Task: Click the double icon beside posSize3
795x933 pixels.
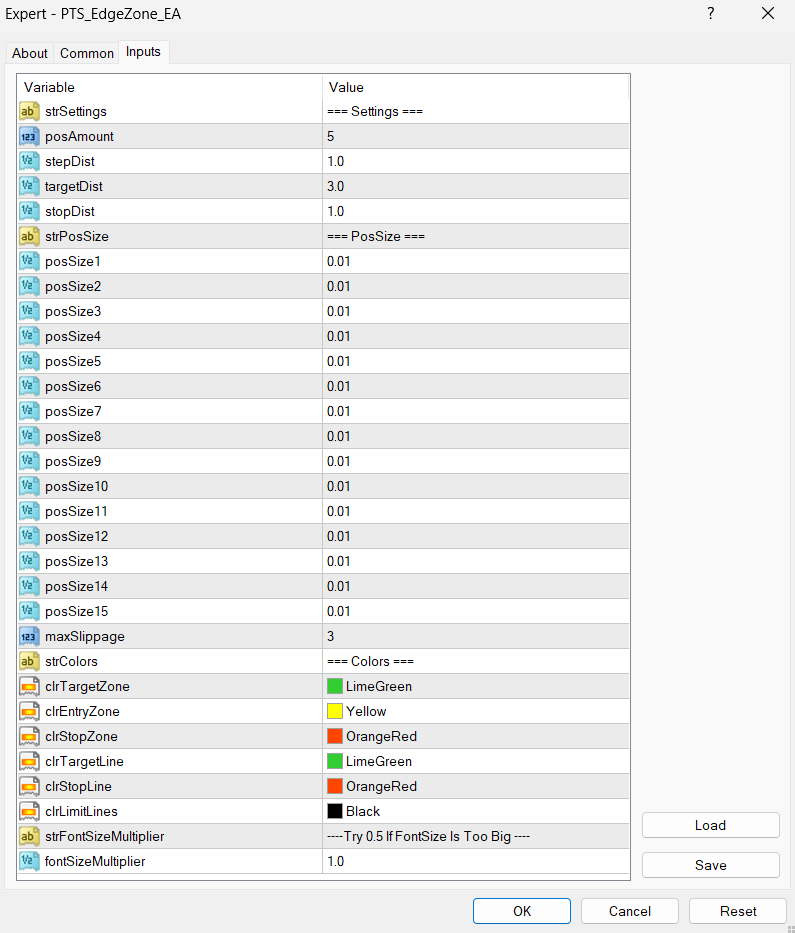Action: click(x=29, y=311)
